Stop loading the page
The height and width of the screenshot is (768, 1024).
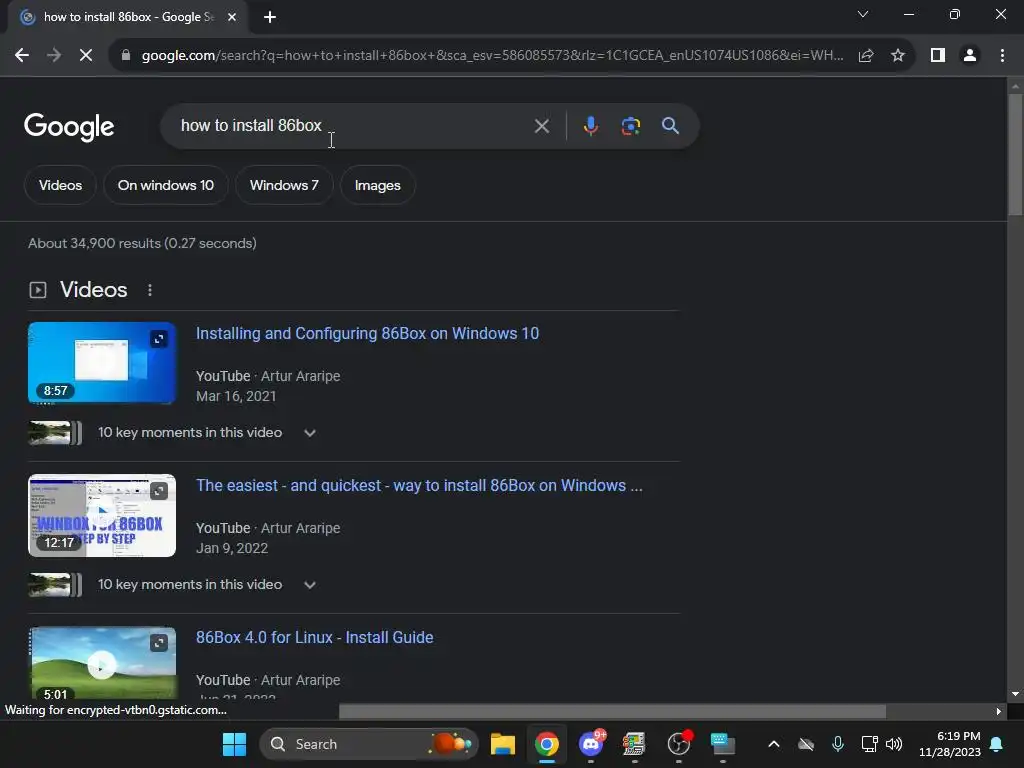click(x=86, y=56)
